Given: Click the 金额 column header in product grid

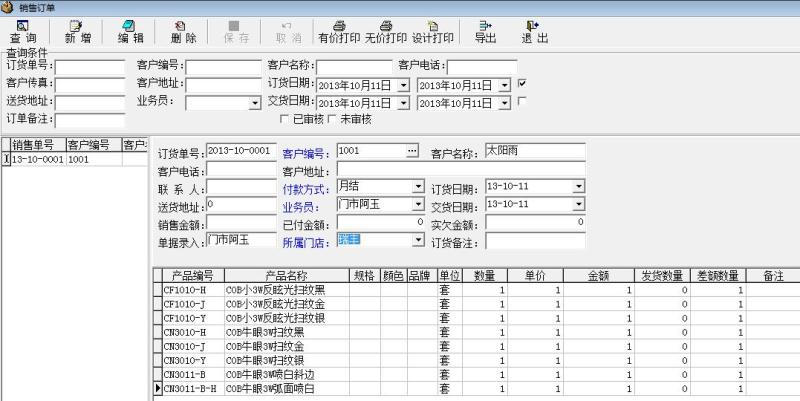Looking at the screenshot, I should click(598, 275).
